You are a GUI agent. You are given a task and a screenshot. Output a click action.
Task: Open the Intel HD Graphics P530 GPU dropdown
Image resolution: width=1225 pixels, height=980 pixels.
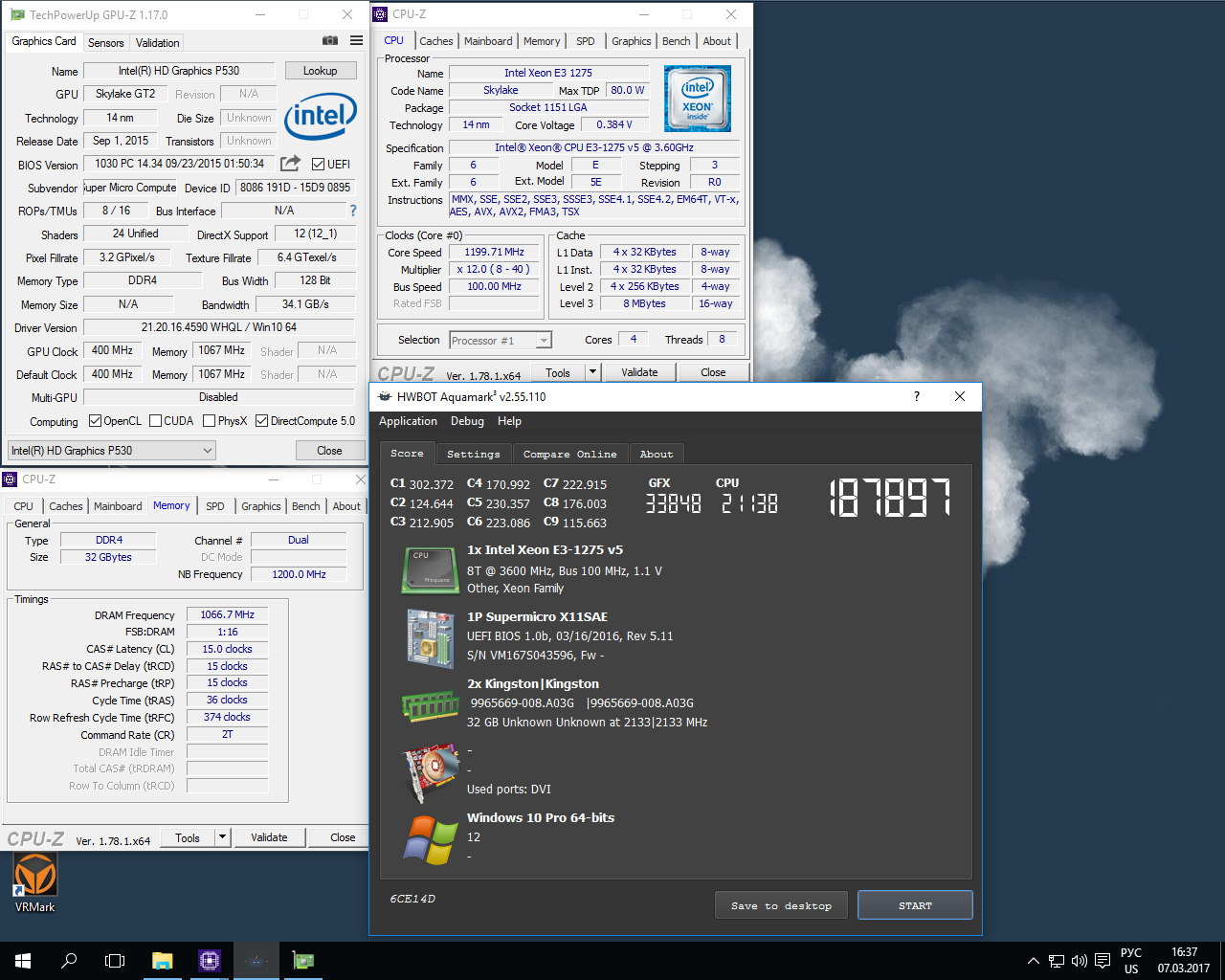111,451
